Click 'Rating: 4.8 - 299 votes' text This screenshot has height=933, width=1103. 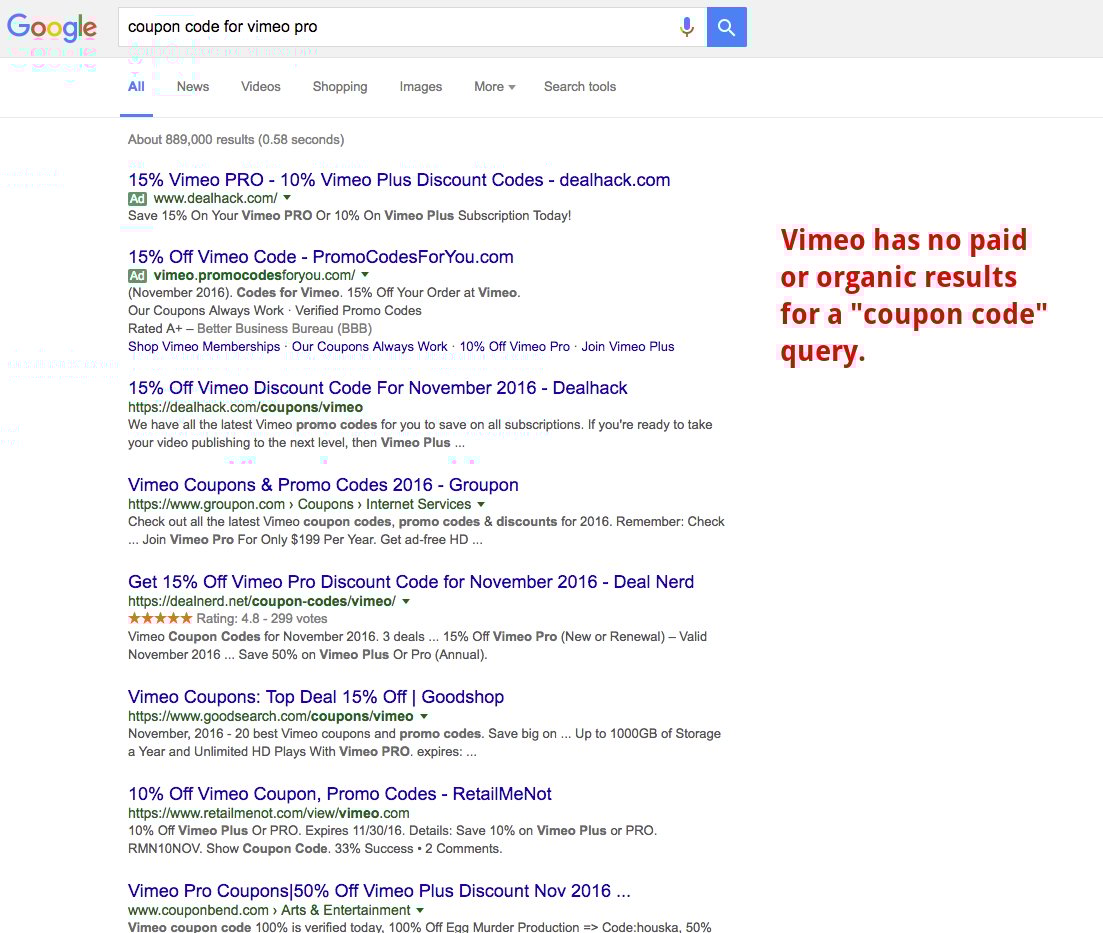pyautogui.click(x=262, y=618)
